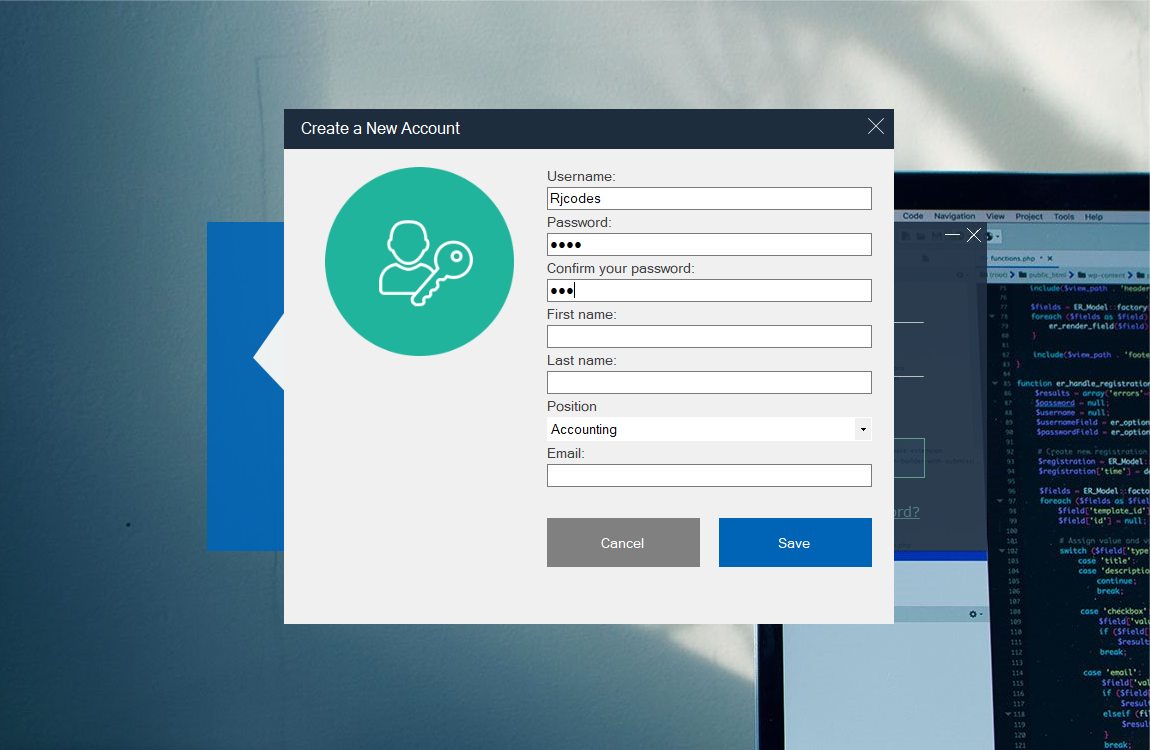Open the Tools menu in the background editor
This screenshot has height=750, width=1150.
click(x=1064, y=216)
